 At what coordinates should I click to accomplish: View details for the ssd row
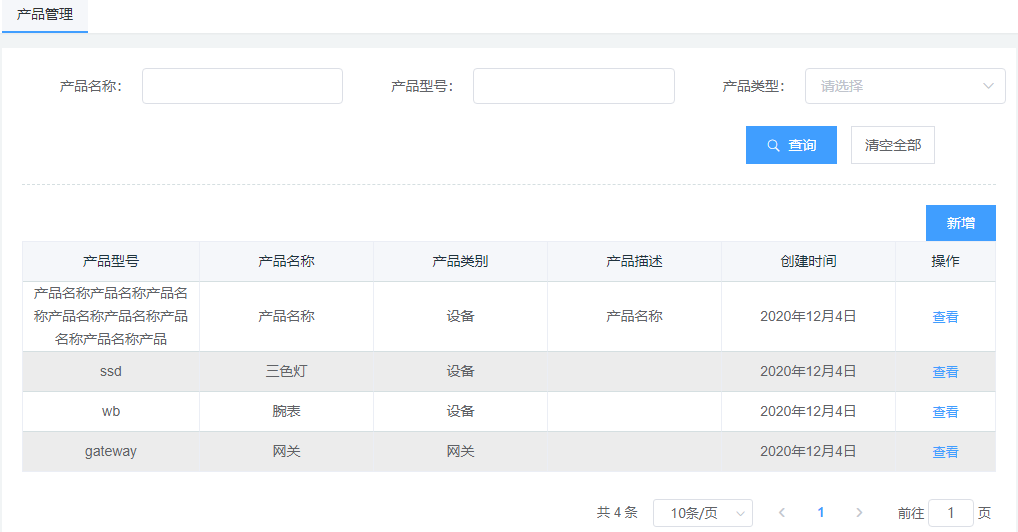[945, 372]
